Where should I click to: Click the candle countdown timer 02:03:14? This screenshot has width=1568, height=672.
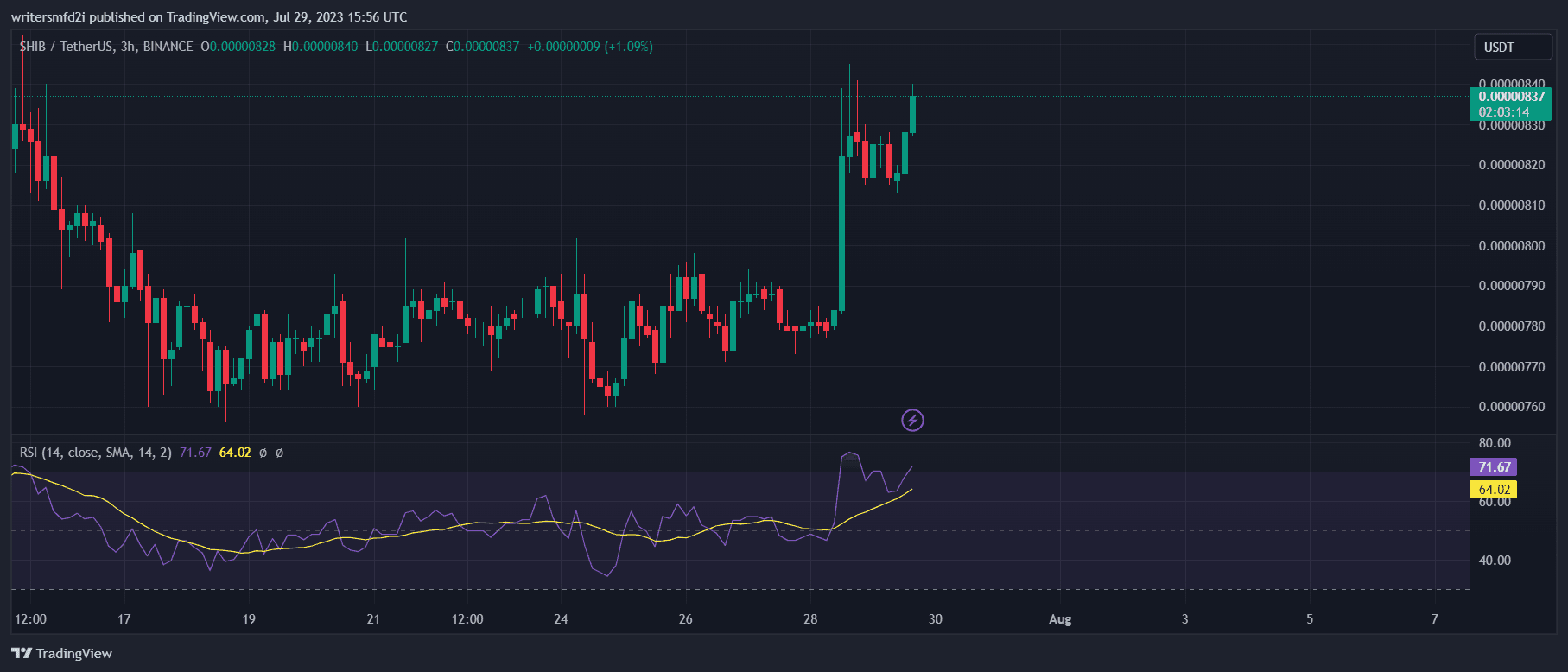pyautogui.click(x=1503, y=112)
